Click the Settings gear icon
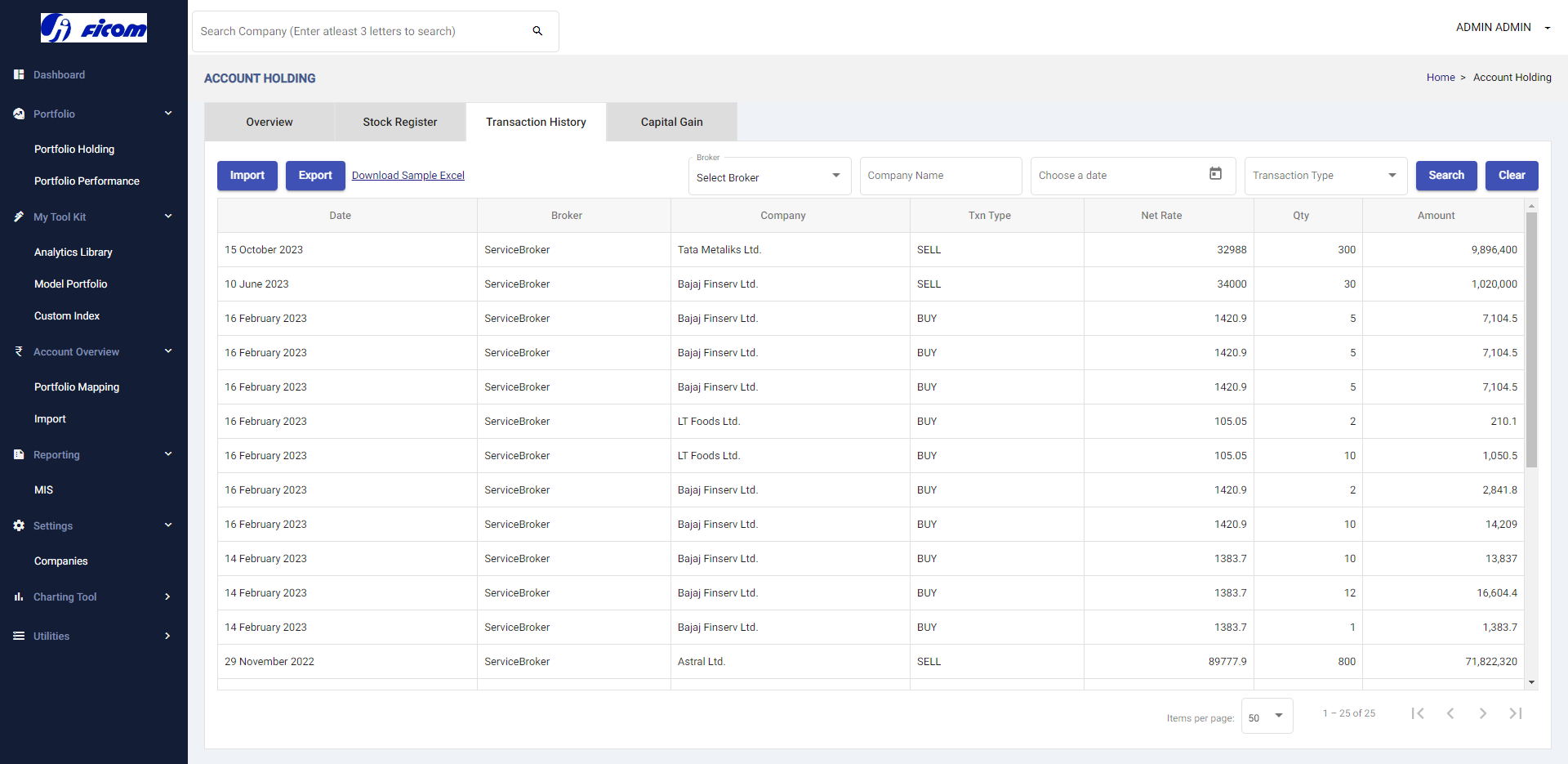The width and height of the screenshot is (1568, 764). point(19,525)
